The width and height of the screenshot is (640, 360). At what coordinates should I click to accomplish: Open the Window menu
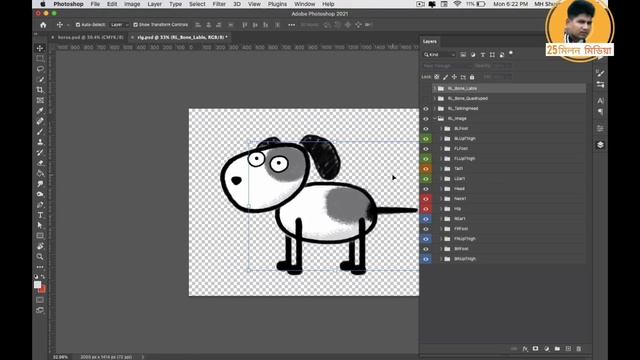[304, 4]
